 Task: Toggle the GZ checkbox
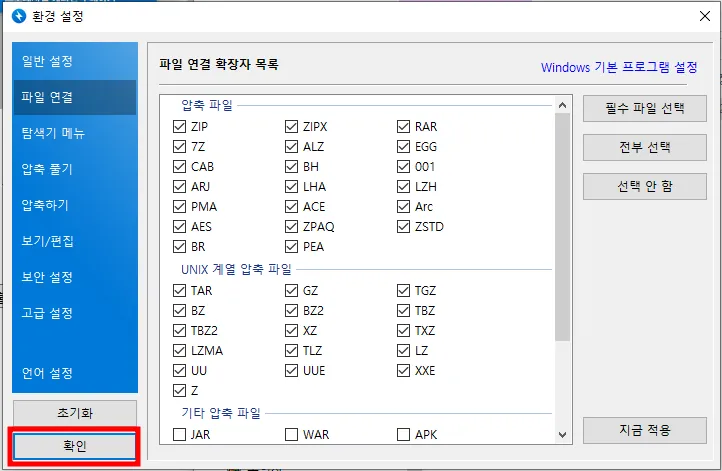(291, 291)
